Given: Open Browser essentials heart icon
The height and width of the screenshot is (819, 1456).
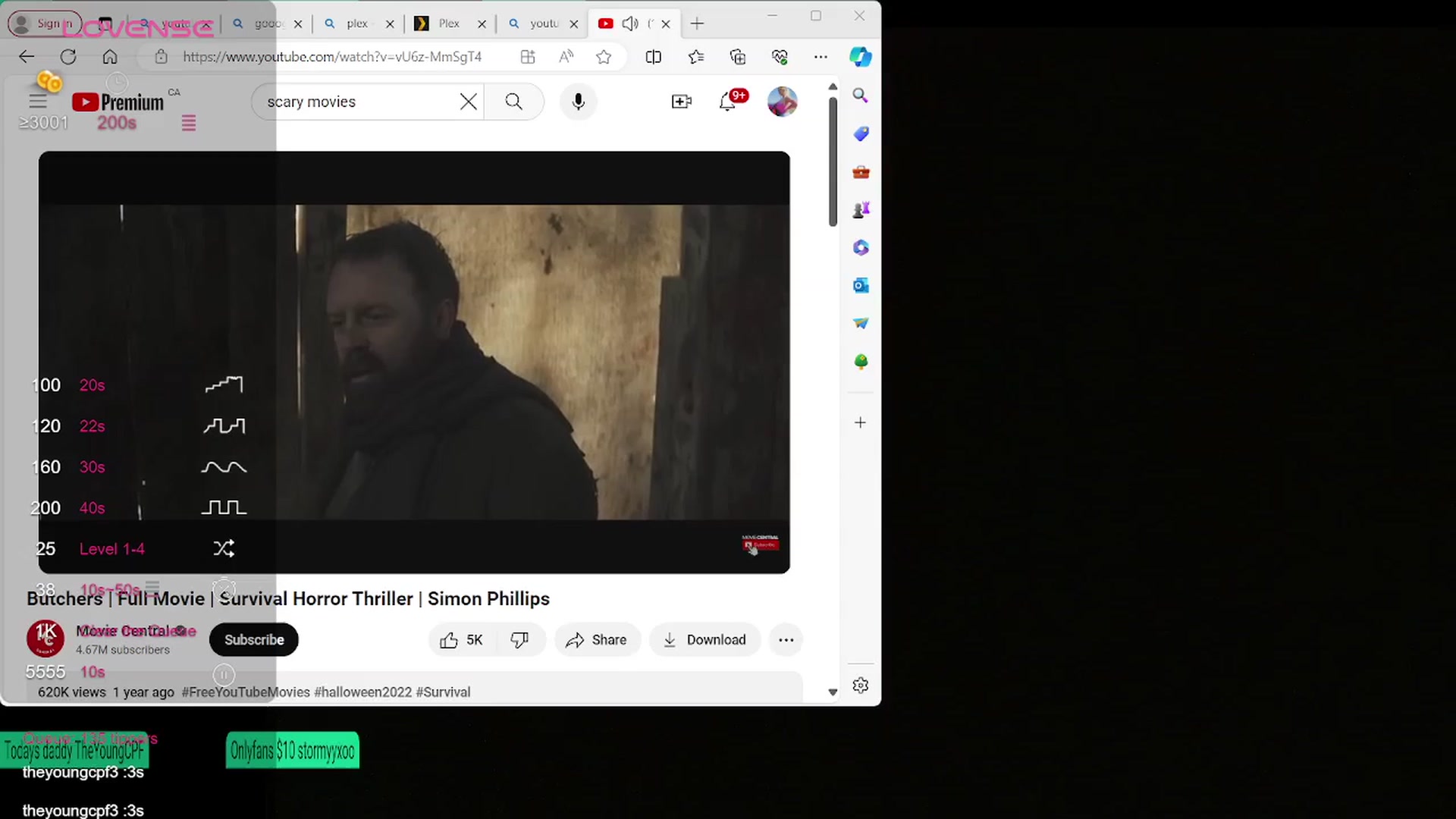Looking at the screenshot, I should pyautogui.click(x=780, y=57).
